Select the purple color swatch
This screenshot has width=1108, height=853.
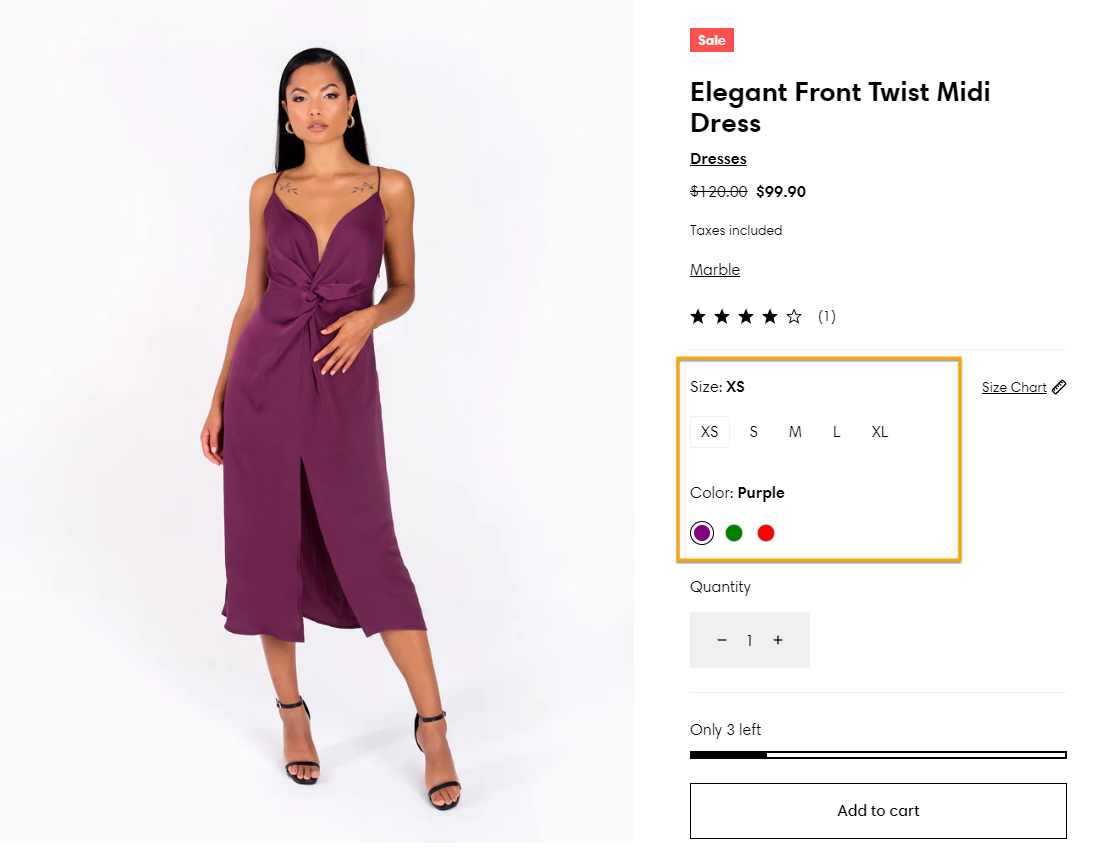coord(702,533)
